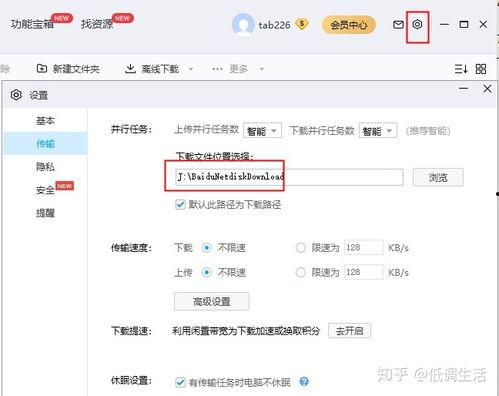
Task: Uncheck 默认此路径为下载路径 checkbox
Action: [x=180, y=204]
